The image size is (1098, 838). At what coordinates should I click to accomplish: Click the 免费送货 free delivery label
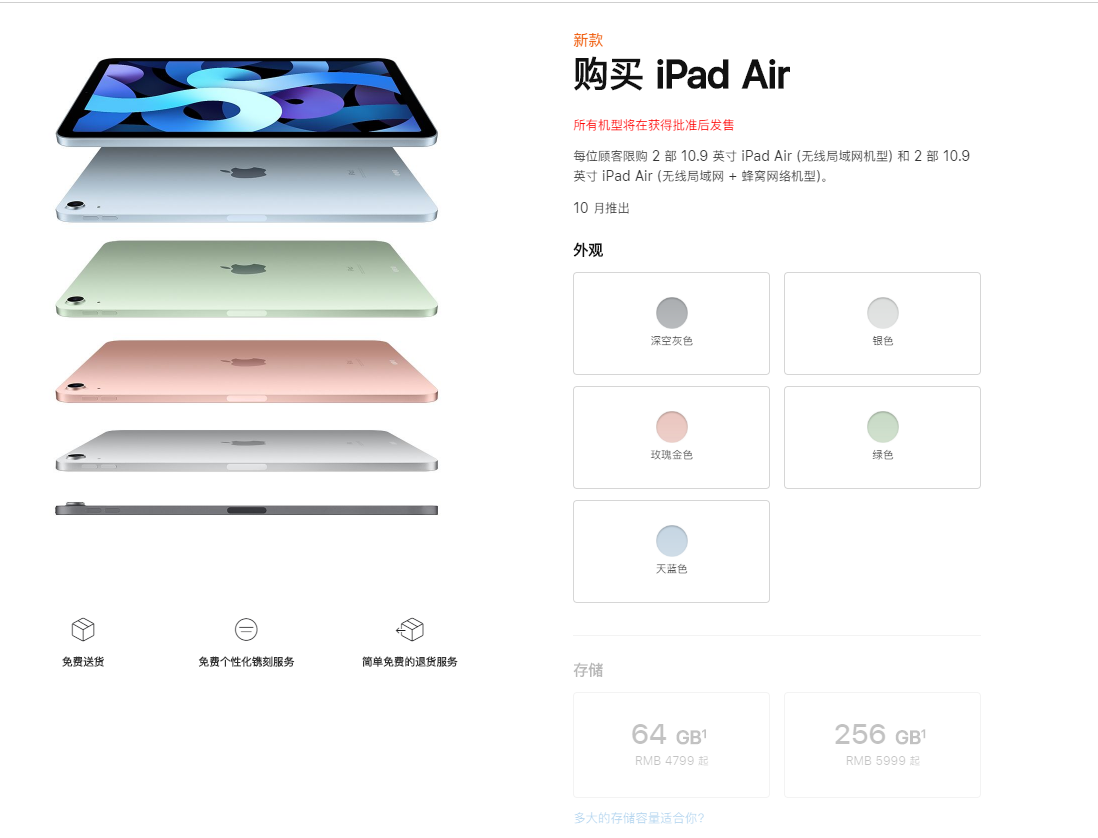click(83, 662)
